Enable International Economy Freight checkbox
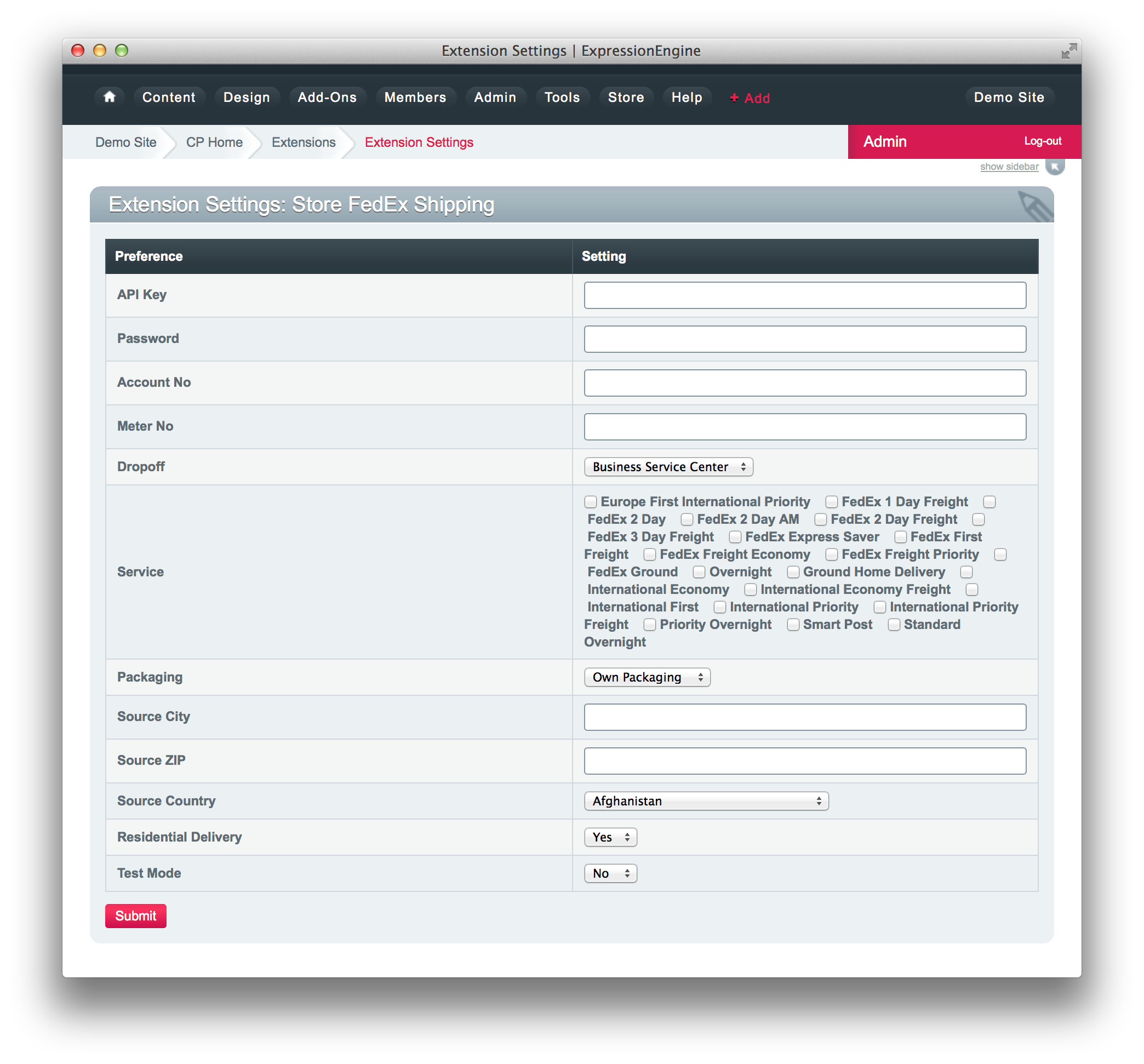 pos(750,590)
